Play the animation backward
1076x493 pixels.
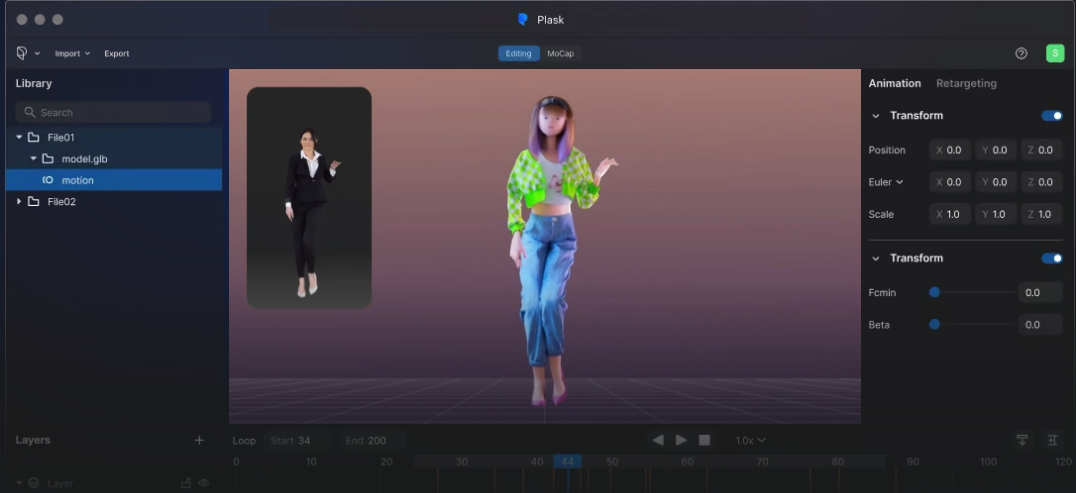pos(658,440)
